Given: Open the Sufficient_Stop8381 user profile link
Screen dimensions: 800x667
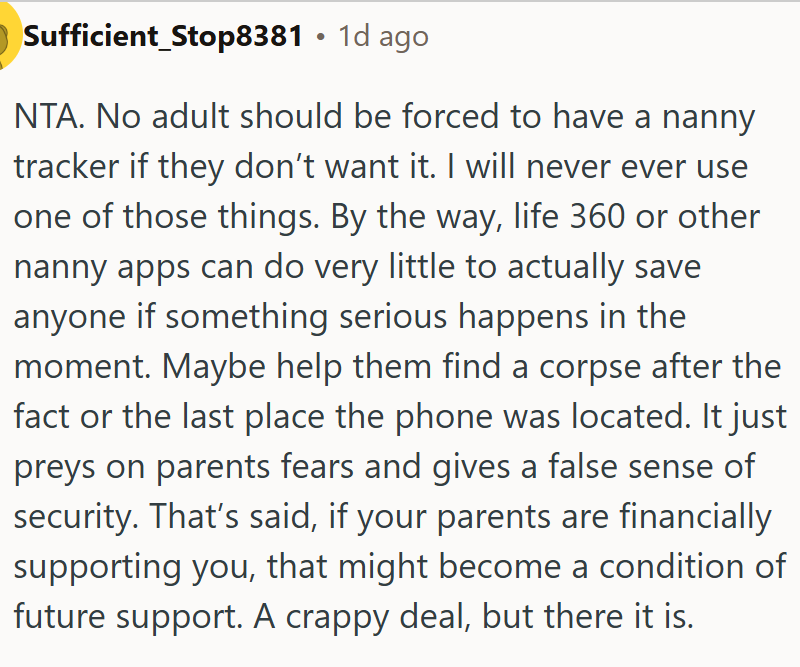Looking at the screenshot, I should pos(163,36).
